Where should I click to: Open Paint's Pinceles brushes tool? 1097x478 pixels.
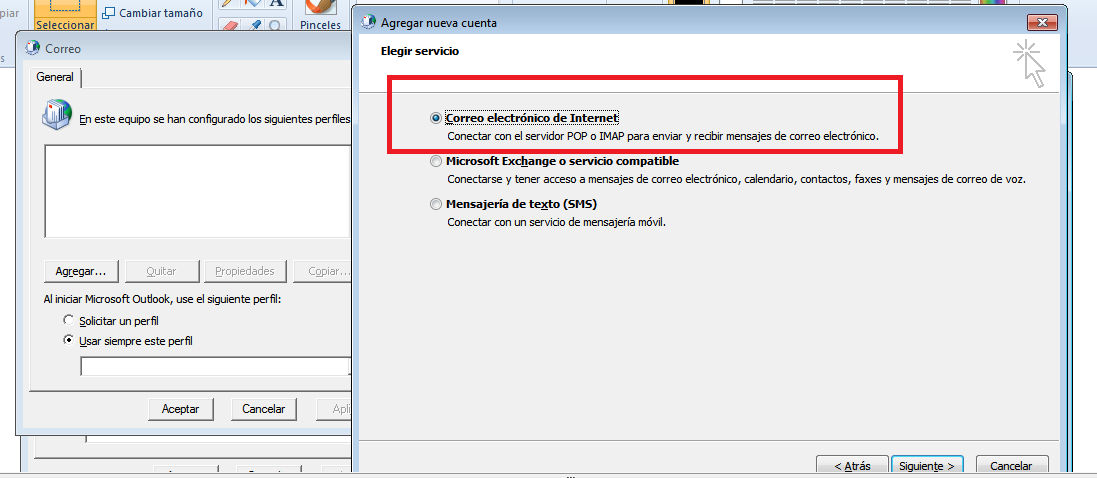(320, 16)
